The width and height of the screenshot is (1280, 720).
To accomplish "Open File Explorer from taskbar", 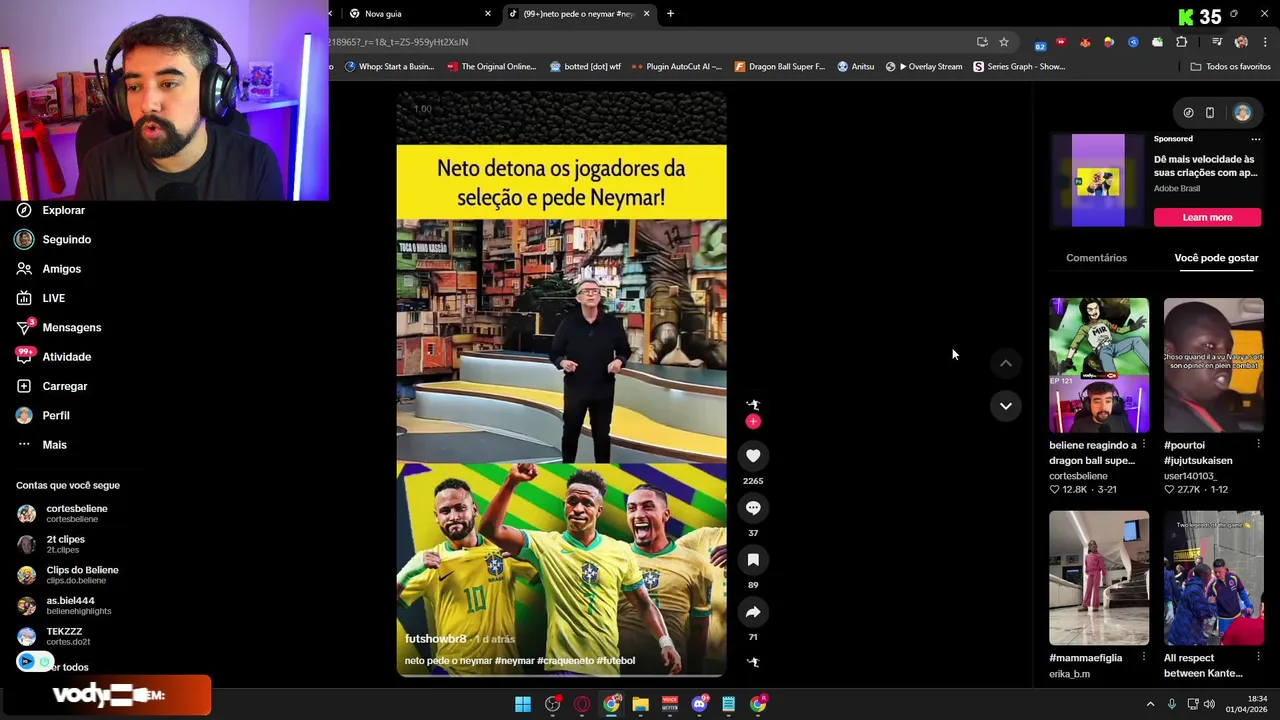I will tap(641, 704).
